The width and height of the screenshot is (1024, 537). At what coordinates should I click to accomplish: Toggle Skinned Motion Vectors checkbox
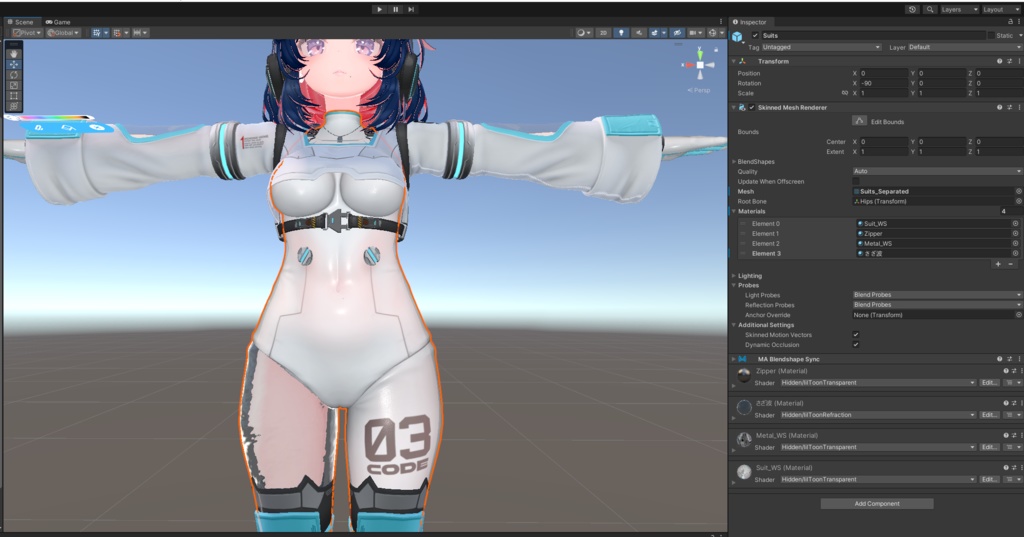[856, 334]
